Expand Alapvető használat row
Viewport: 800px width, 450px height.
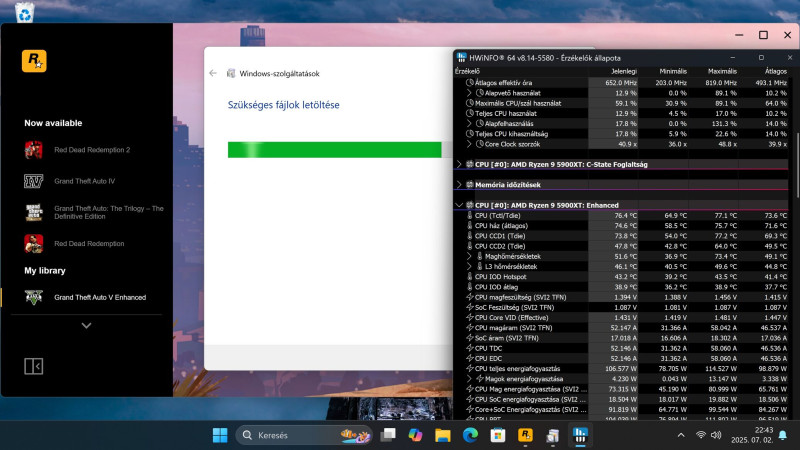[x=469, y=93]
